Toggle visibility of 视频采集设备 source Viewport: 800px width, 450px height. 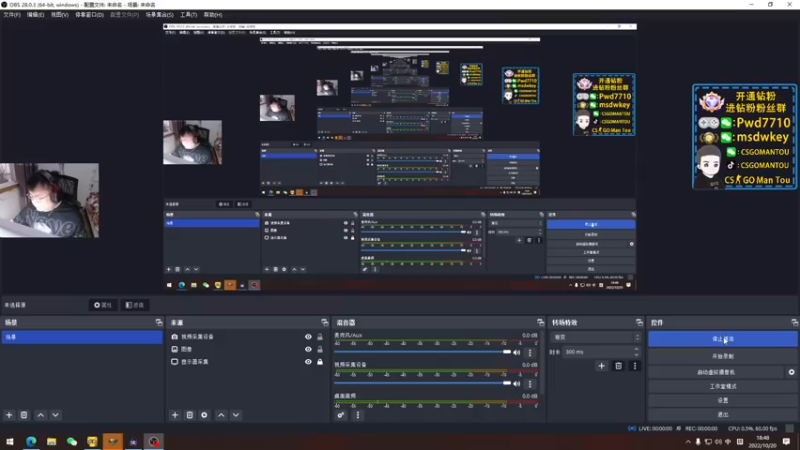pos(308,337)
